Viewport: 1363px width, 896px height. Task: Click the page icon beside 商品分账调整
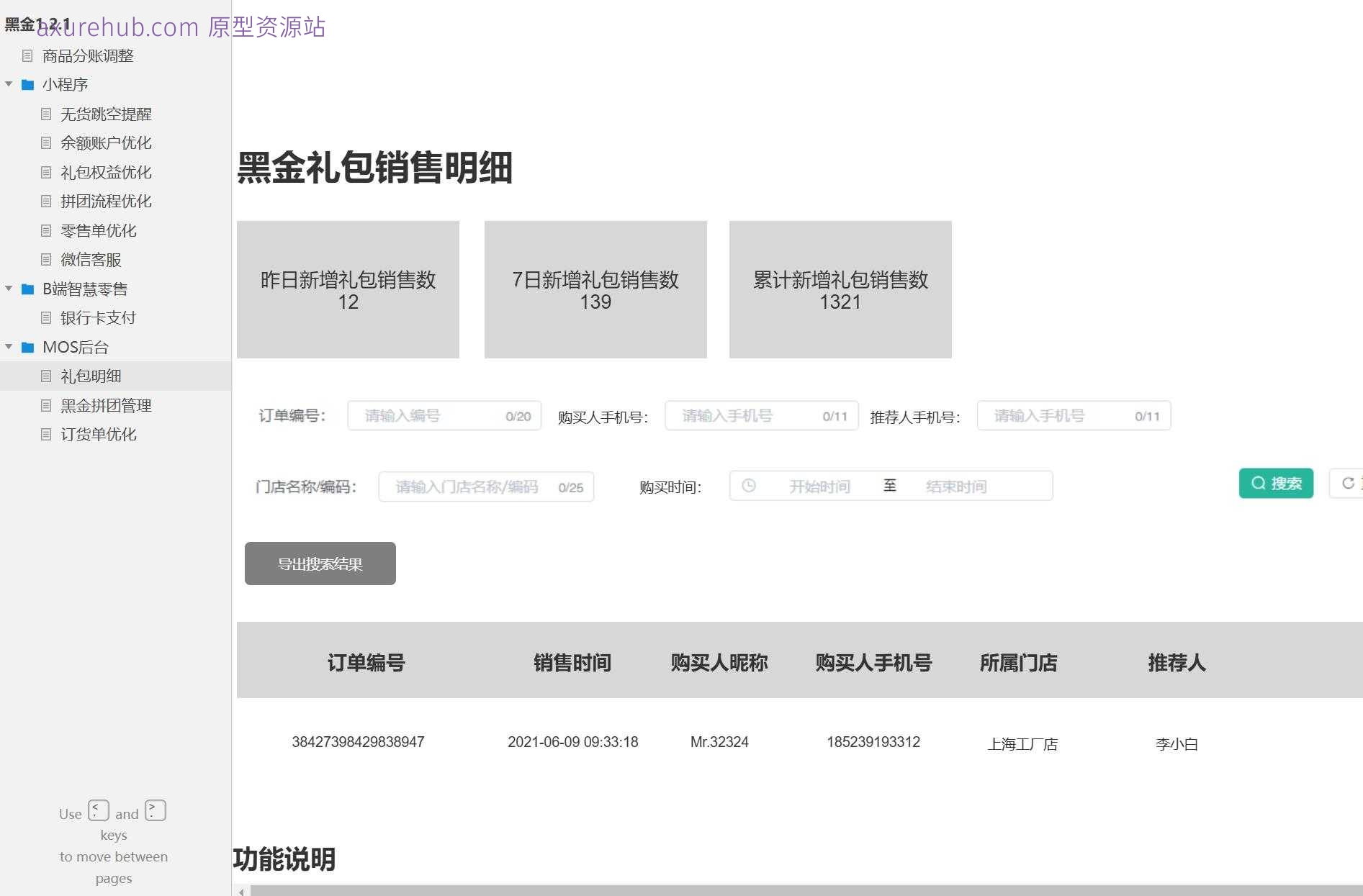point(27,55)
